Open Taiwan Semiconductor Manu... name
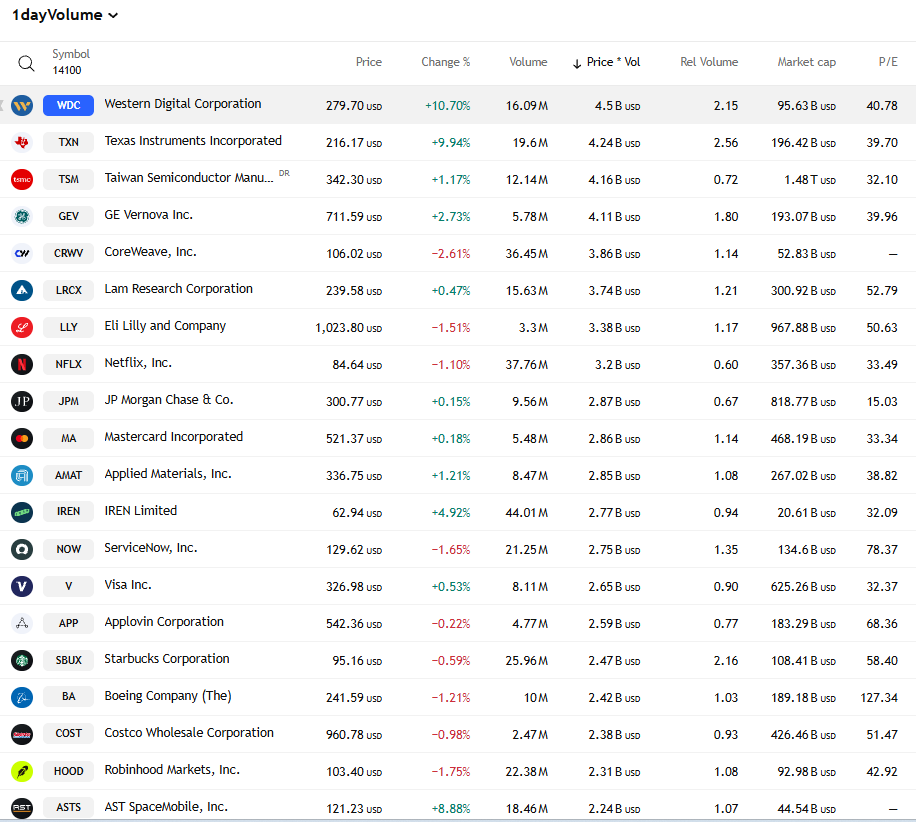 [x=189, y=178]
